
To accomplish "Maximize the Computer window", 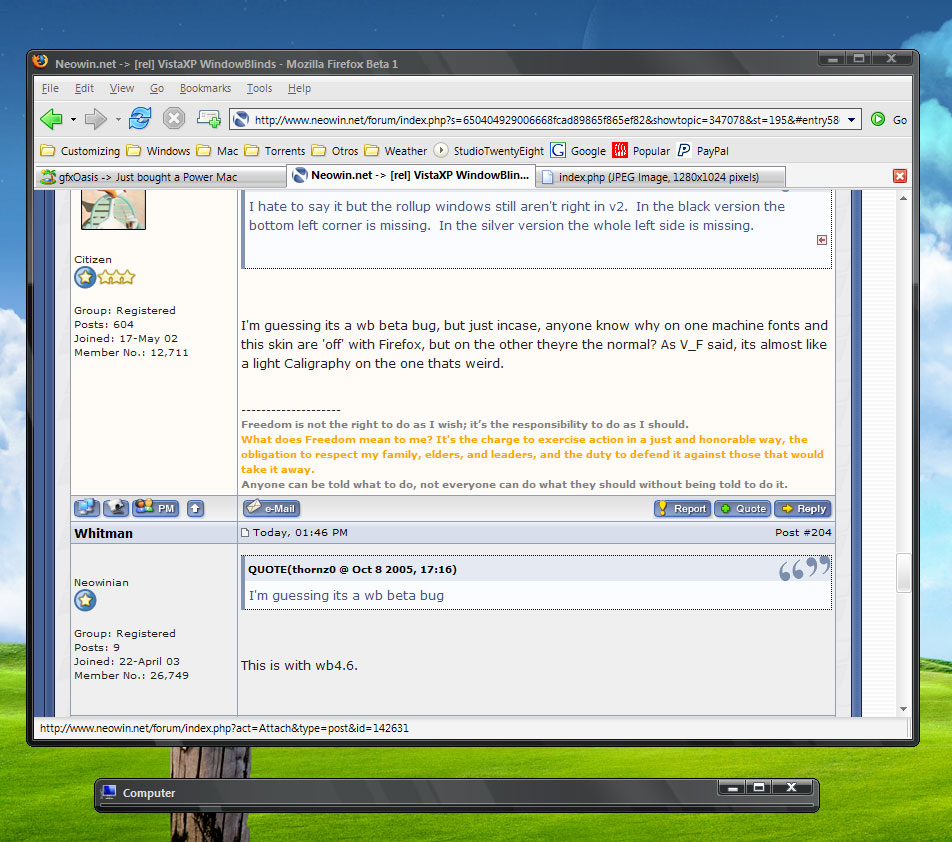I will (x=759, y=788).
